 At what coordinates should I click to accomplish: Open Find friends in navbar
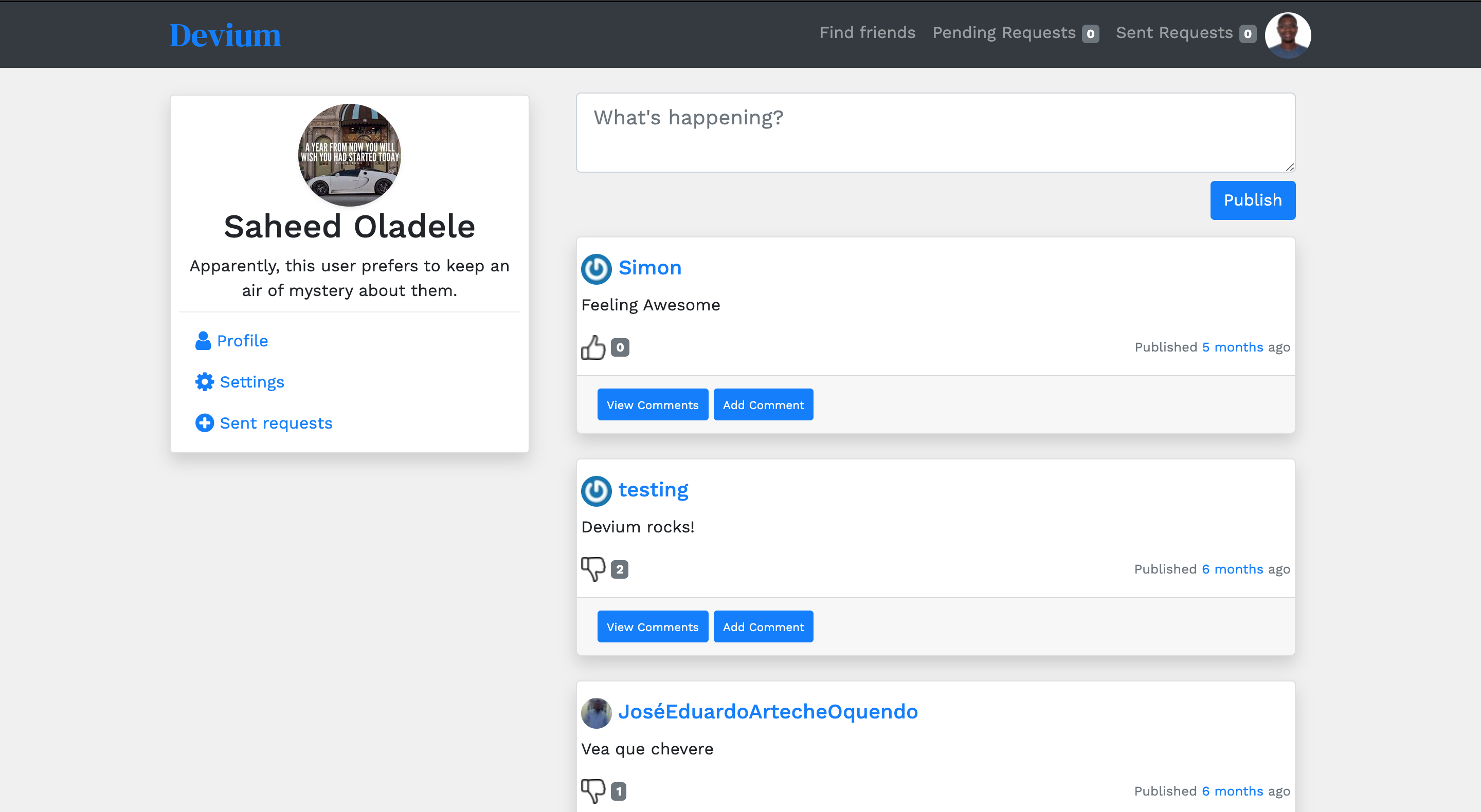tap(867, 33)
